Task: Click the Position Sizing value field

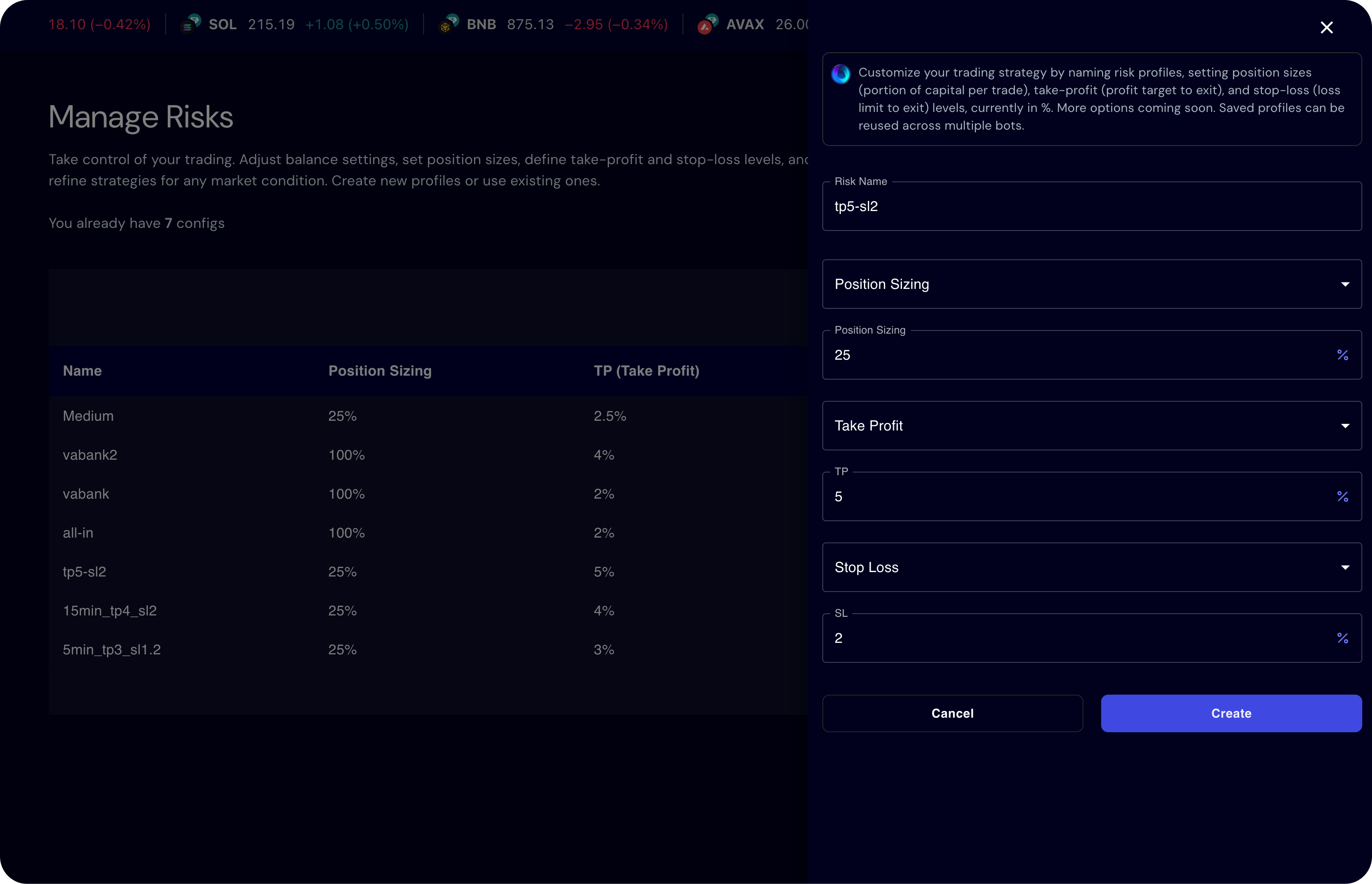Action: (1079, 355)
